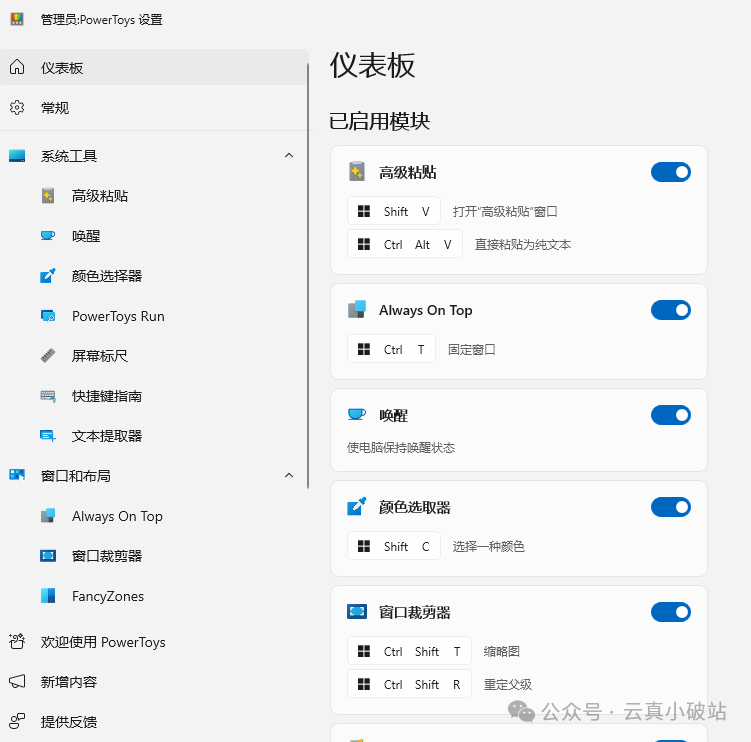Open the PowerToys Run icon in sidebar
The image size is (751, 742).
(x=48, y=316)
